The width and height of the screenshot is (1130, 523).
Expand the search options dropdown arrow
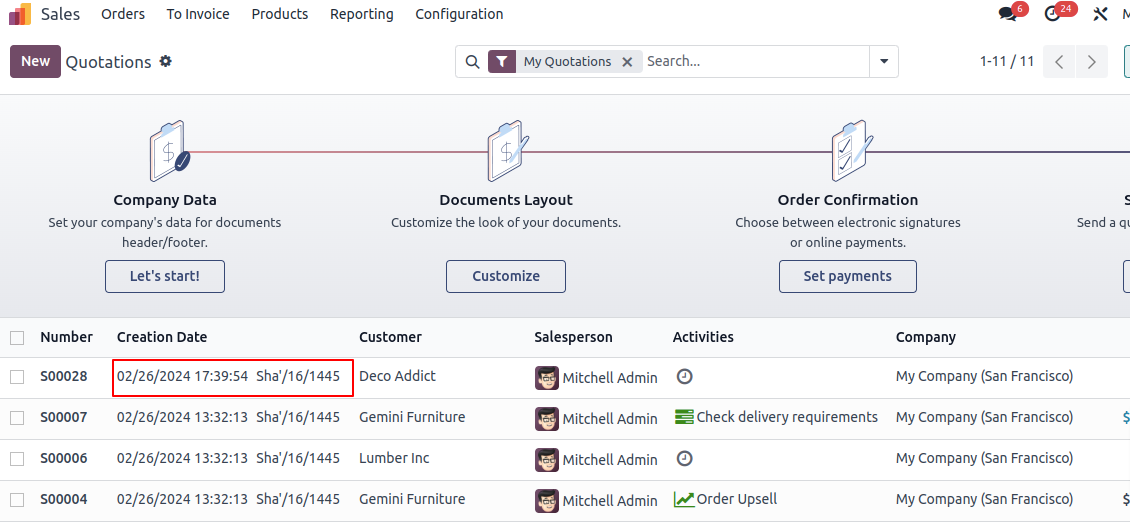884,62
